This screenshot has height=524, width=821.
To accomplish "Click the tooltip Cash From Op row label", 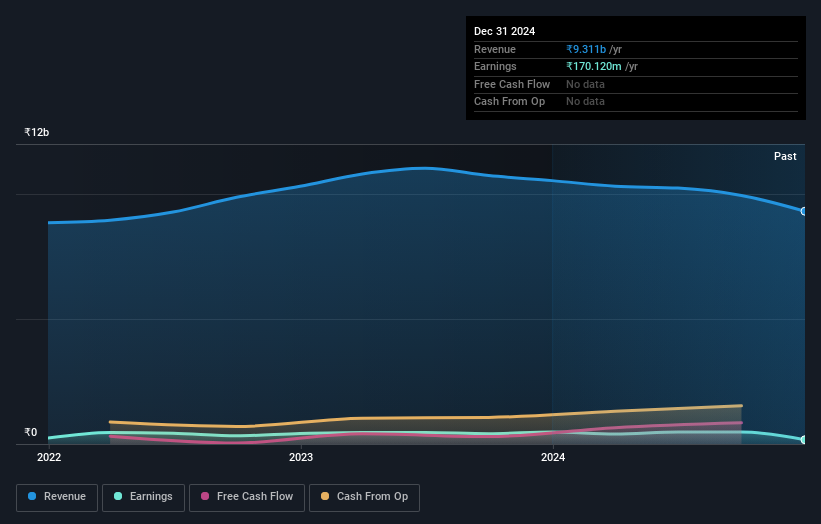I will (x=509, y=102).
